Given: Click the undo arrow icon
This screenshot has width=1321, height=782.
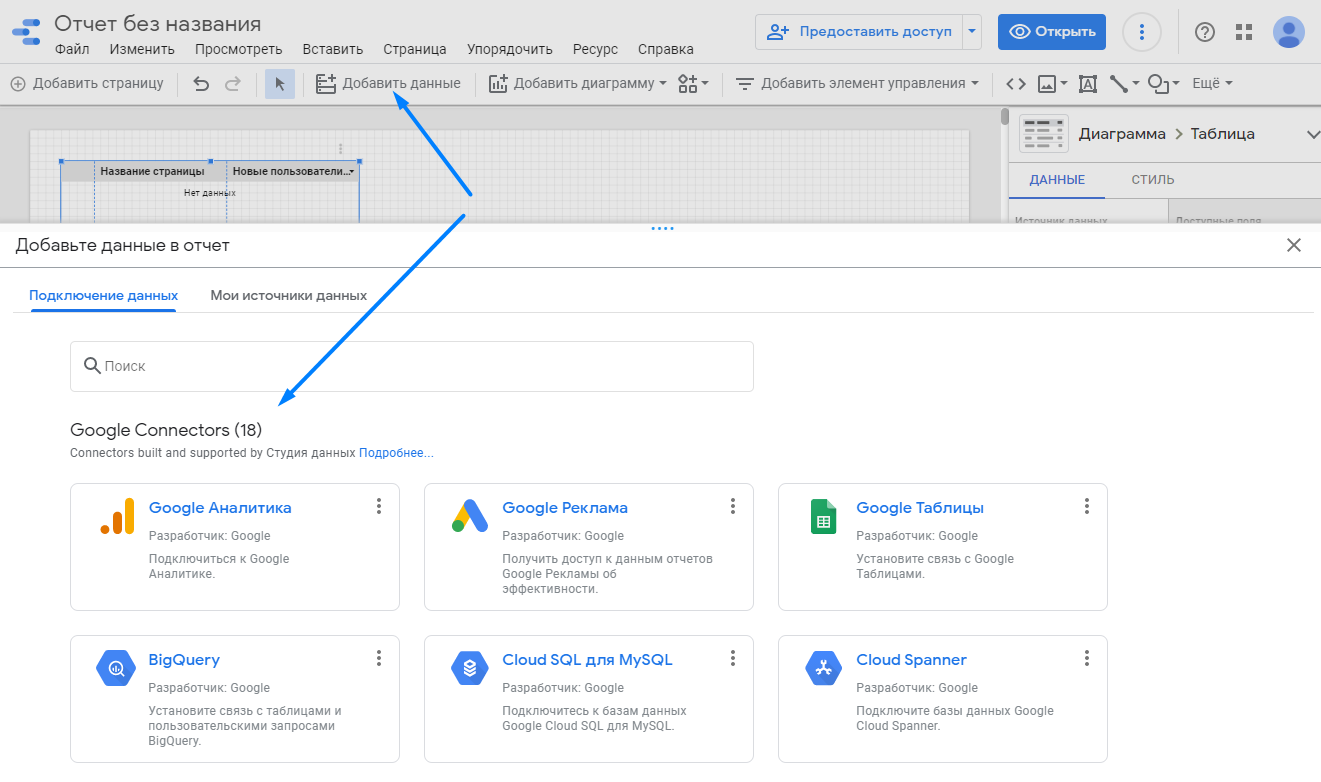Looking at the screenshot, I should tap(201, 84).
